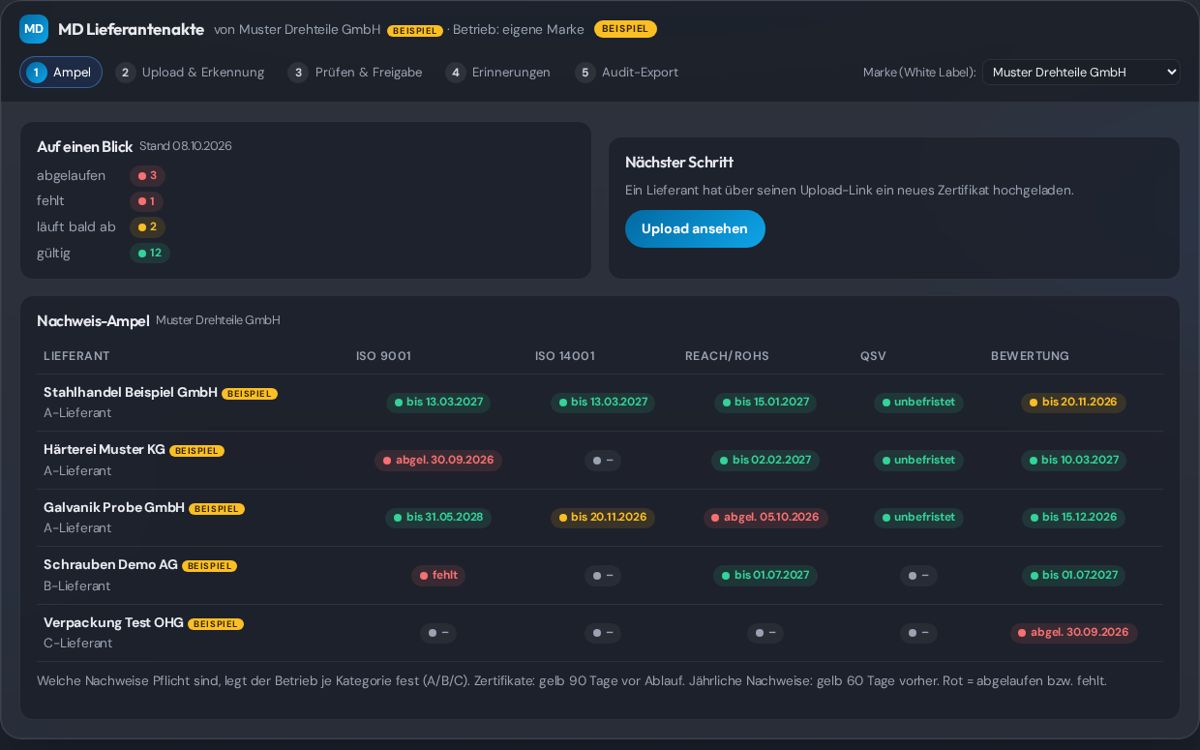1200x750 pixels.
Task: Click the abgelaufen count badge showing 3
Action: [147, 176]
